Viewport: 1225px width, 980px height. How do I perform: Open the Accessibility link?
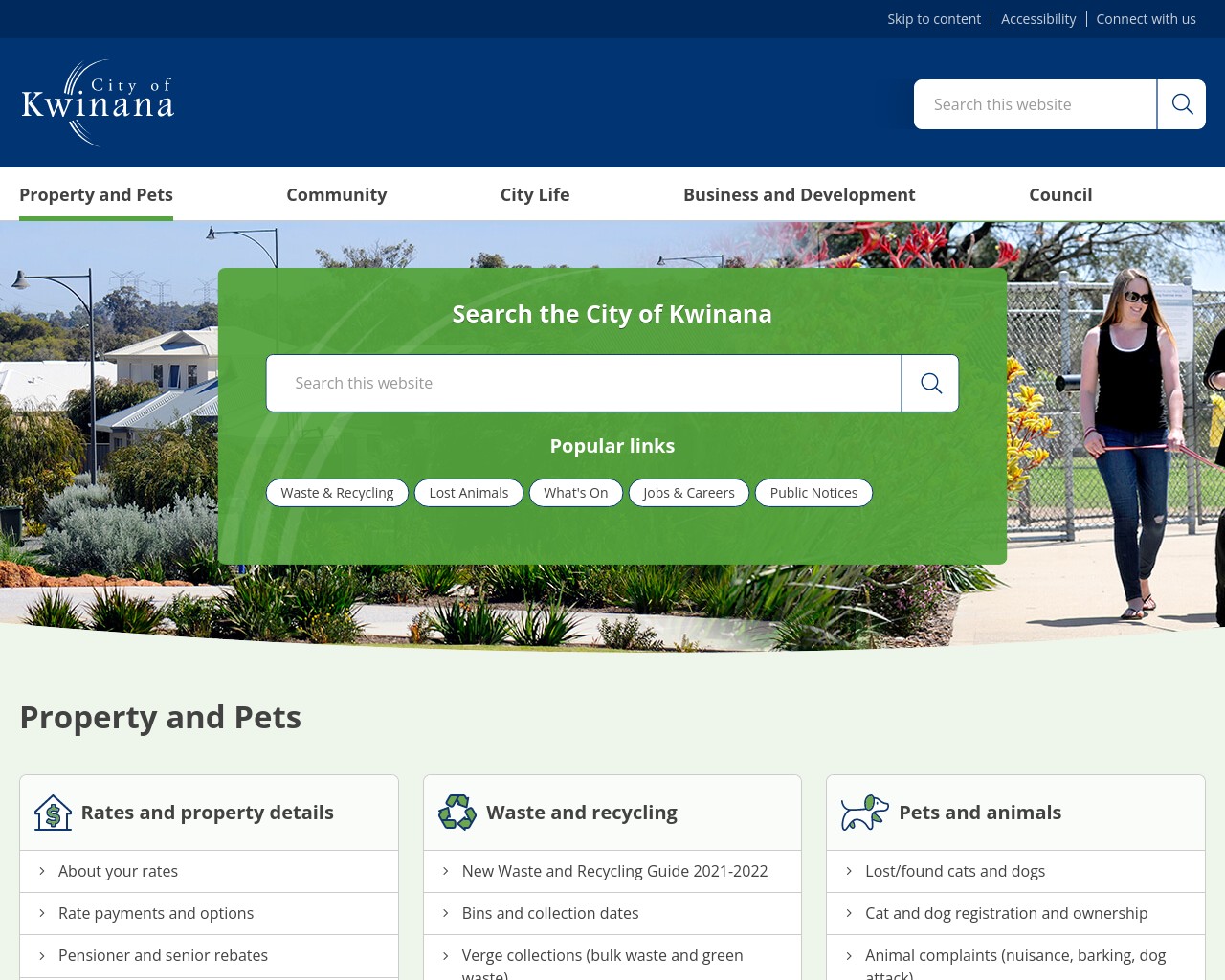(x=1038, y=18)
